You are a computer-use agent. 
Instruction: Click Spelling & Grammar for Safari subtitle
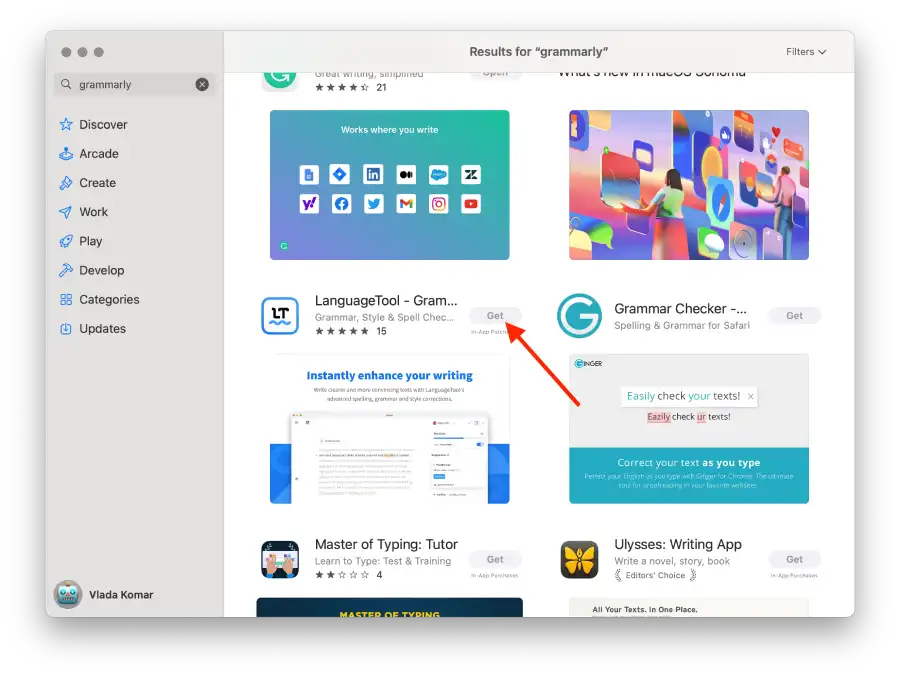(682, 326)
